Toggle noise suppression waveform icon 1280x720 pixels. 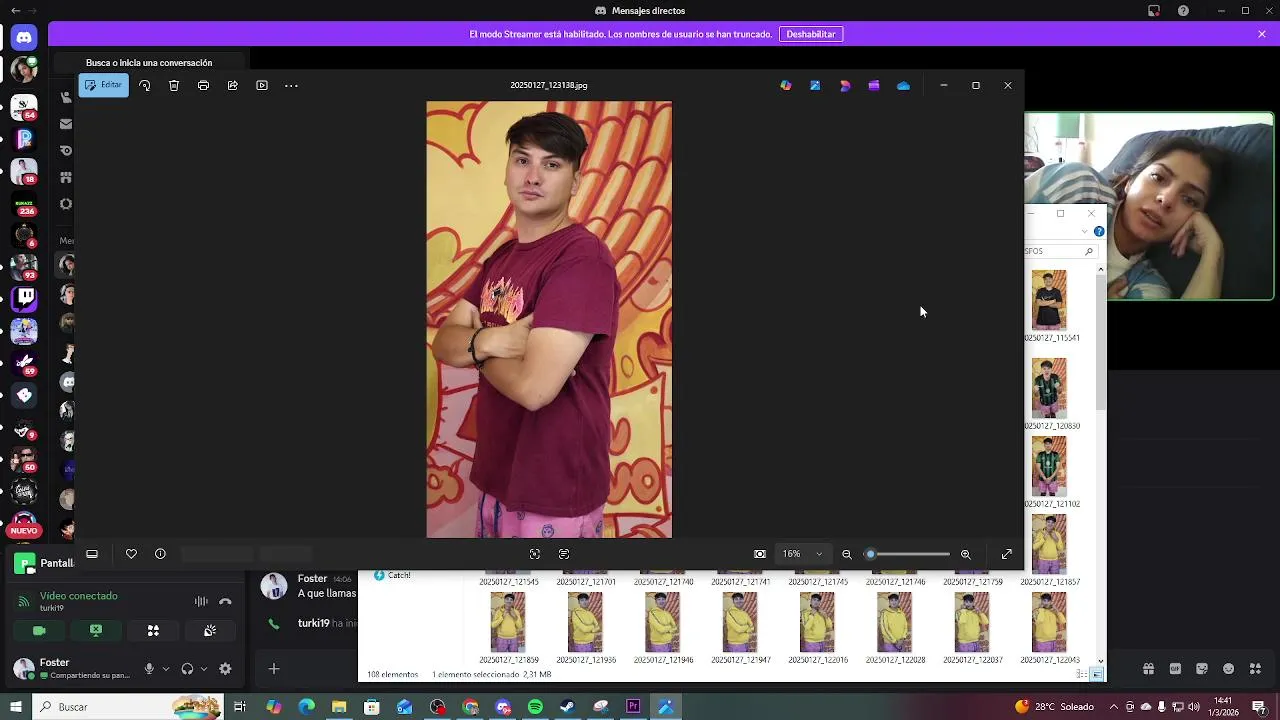click(x=201, y=601)
